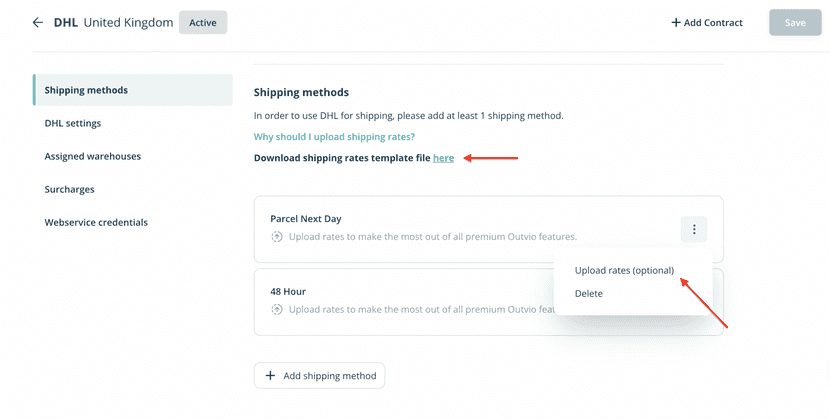Click the upload icon under 48 Hour

pos(277,309)
